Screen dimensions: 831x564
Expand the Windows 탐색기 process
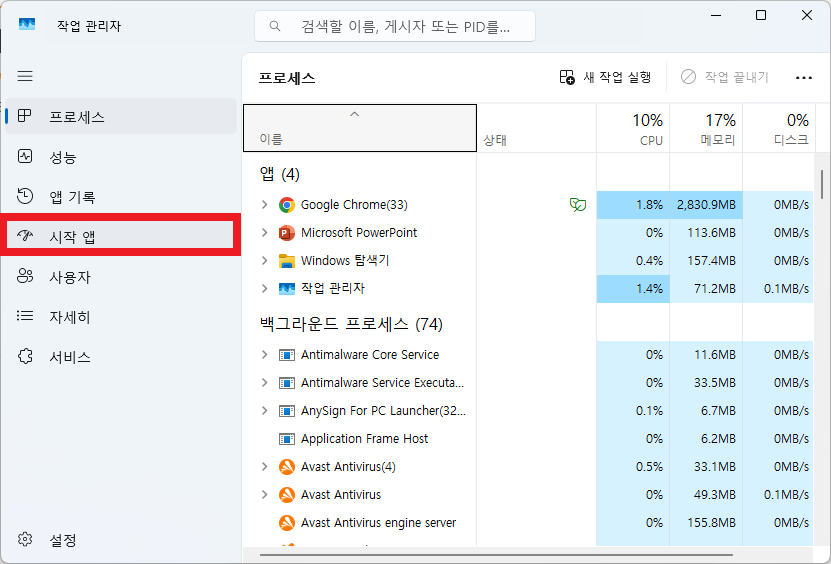pos(264,261)
